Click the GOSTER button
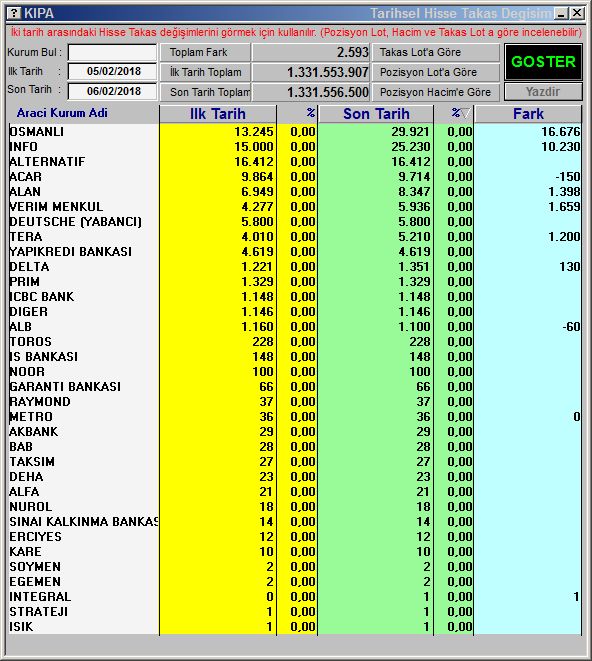The height and width of the screenshot is (661, 592). pos(543,62)
